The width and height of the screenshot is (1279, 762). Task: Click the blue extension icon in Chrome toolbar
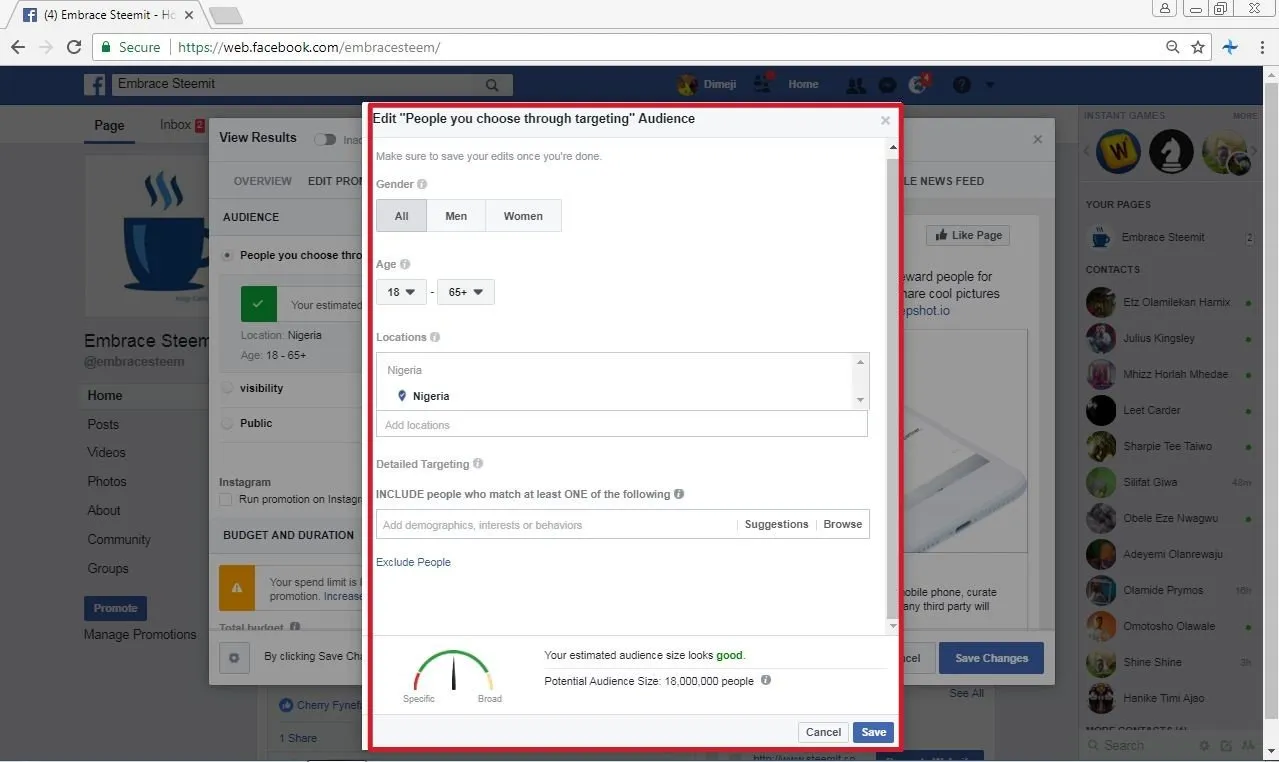(x=1230, y=47)
